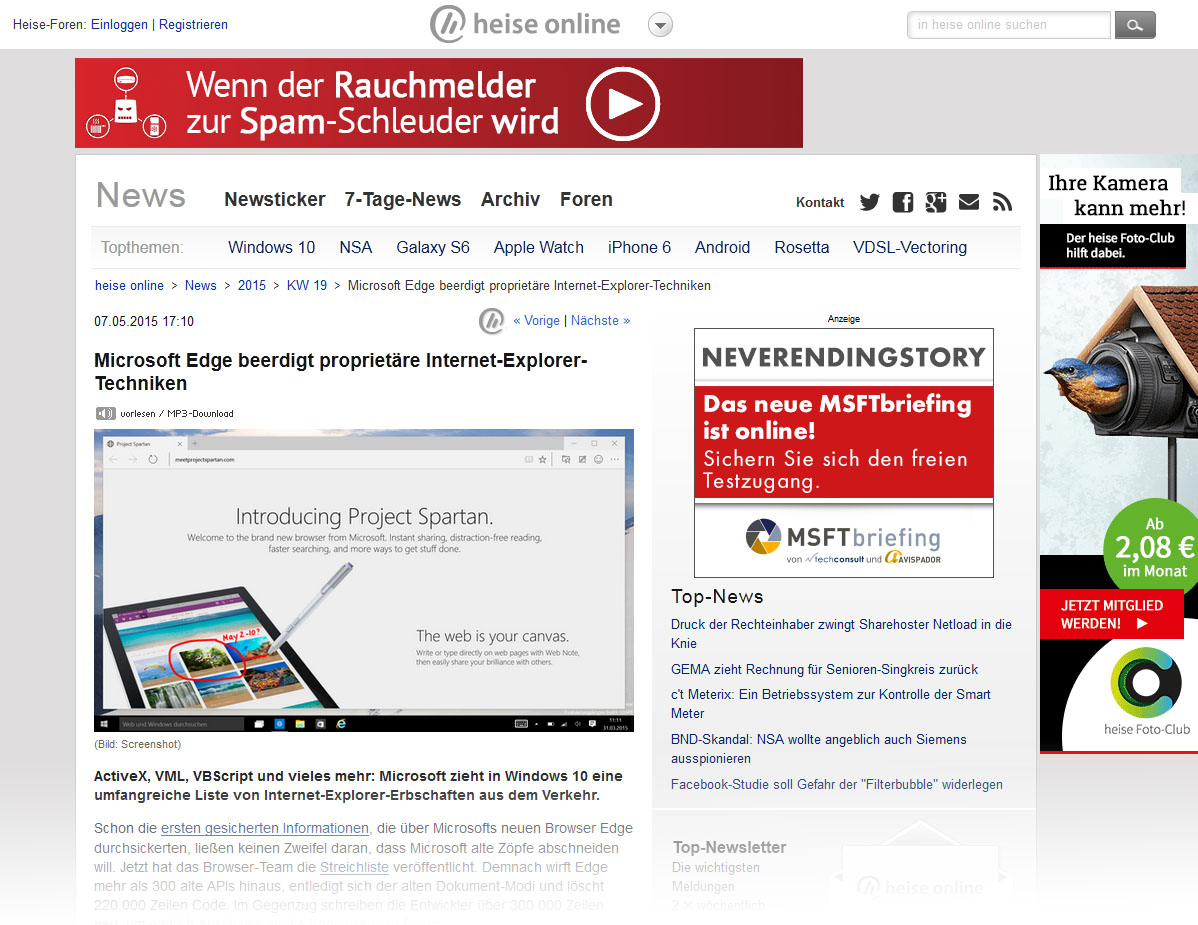Go to the Vorige article
The image size is (1198, 925).
536,321
